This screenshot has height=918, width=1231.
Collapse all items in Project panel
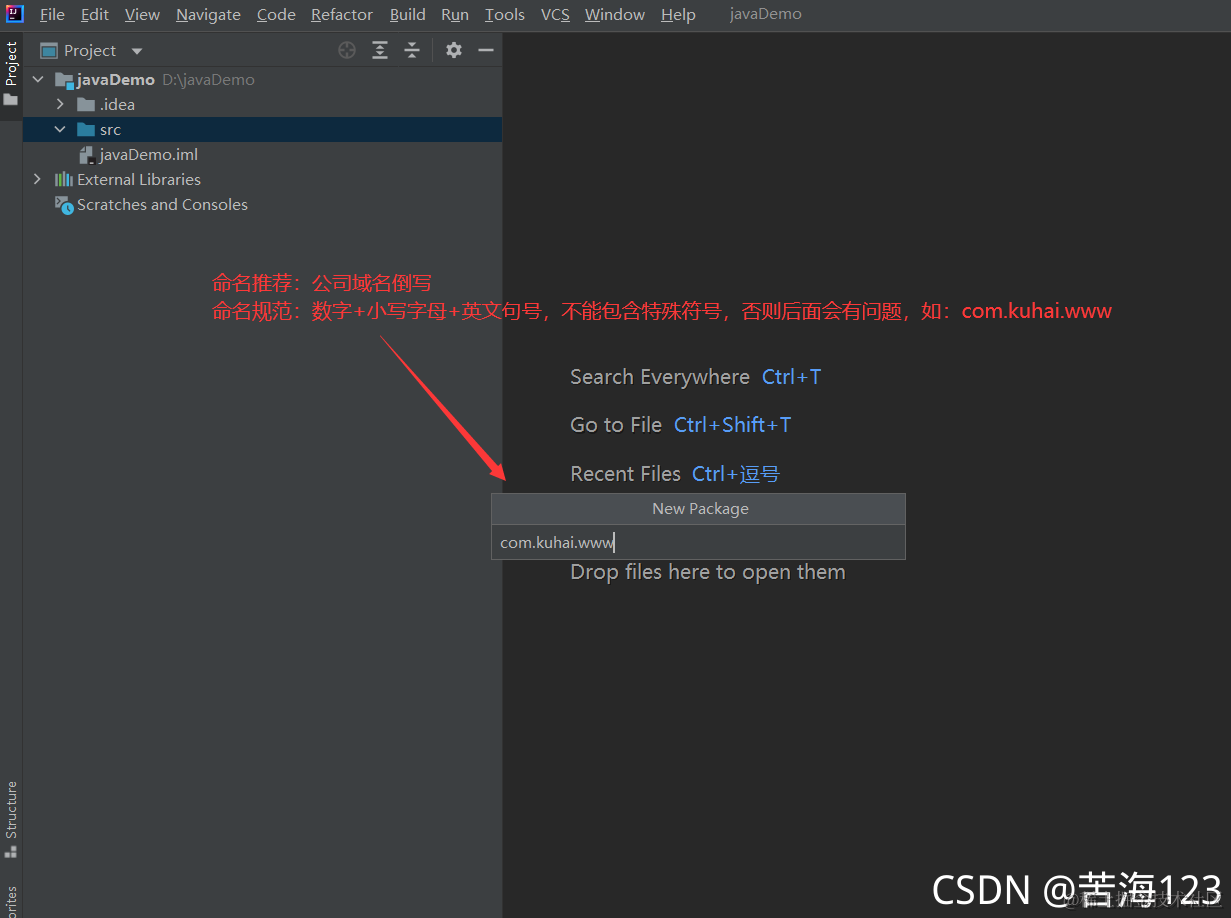[412, 50]
